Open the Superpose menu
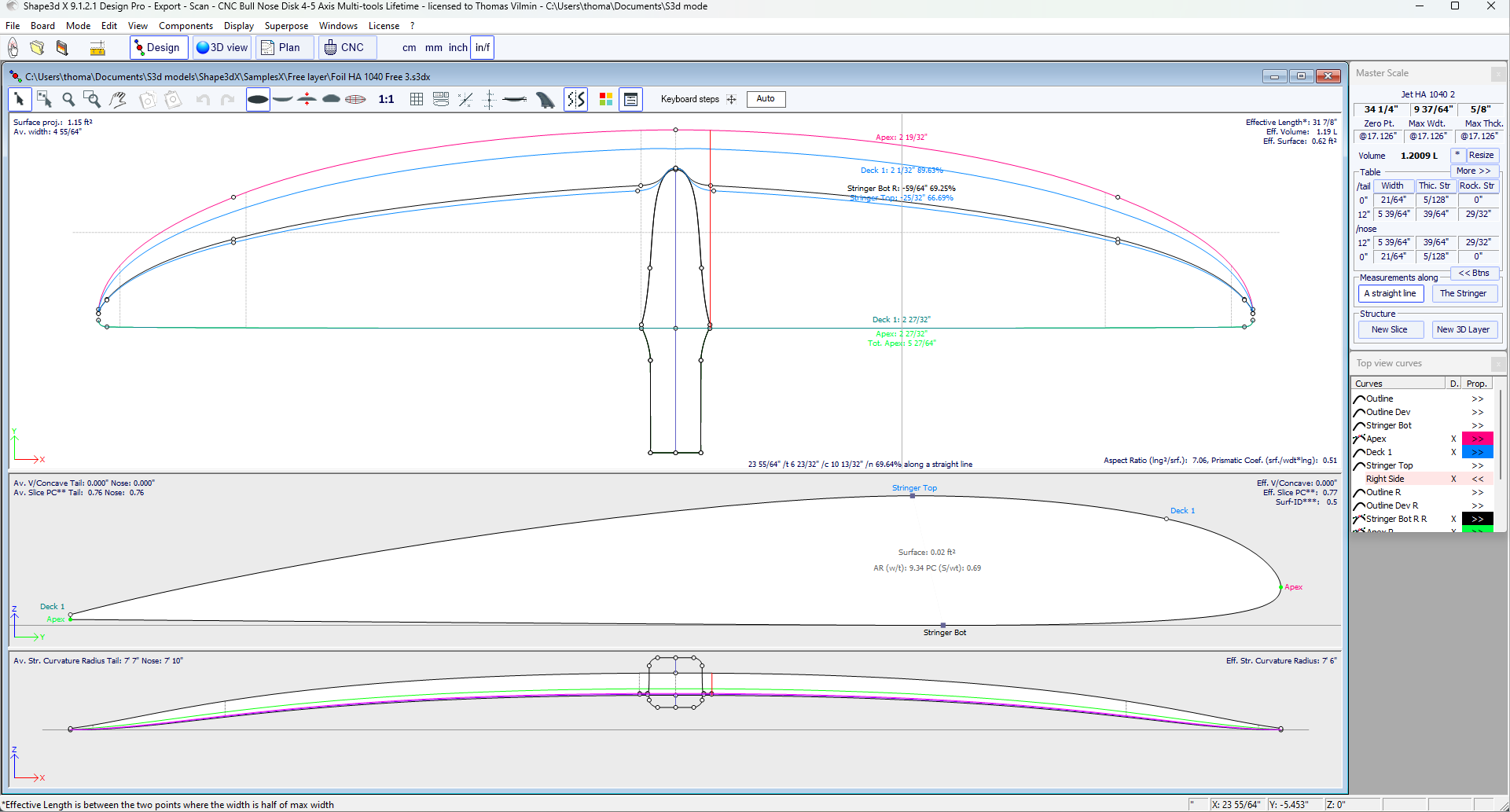Image resolution: width=1510 pixels, height=812 pixels. (x=286, y=26)
